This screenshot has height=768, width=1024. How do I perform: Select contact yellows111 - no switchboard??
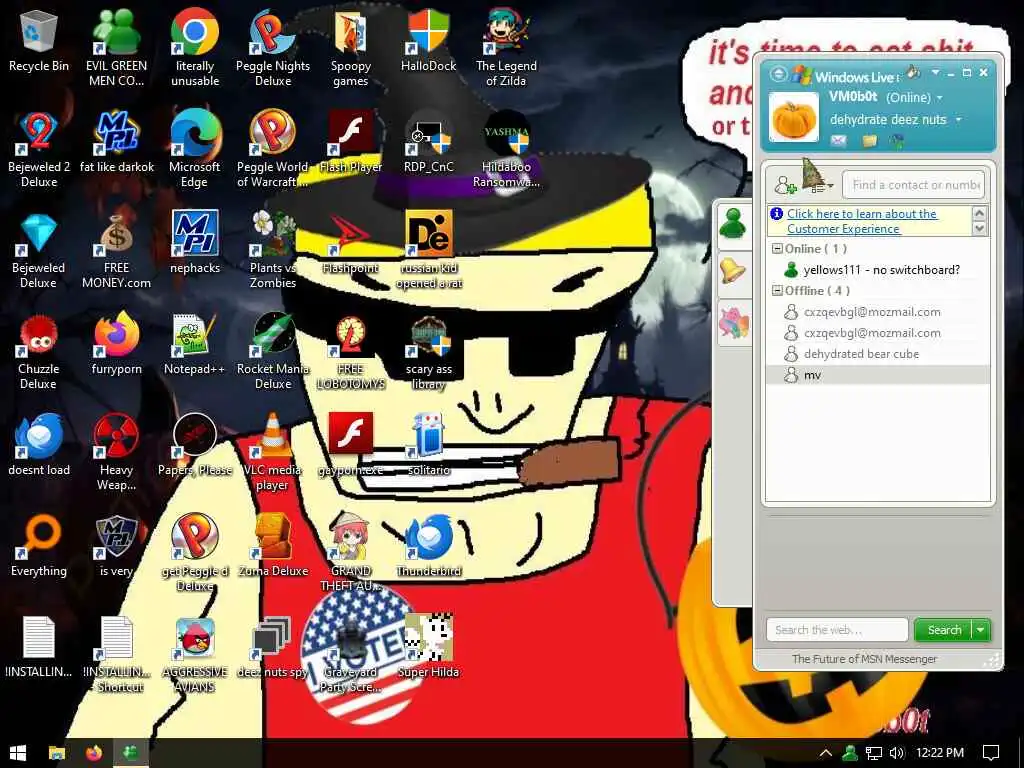pos(878,270)
